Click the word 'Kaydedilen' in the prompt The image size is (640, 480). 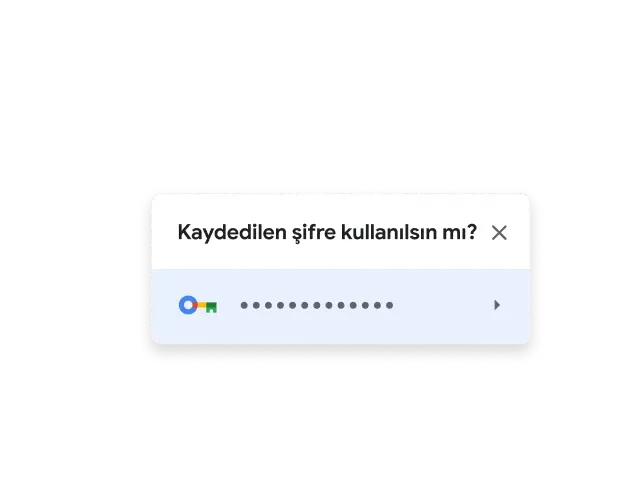(232, 232)
